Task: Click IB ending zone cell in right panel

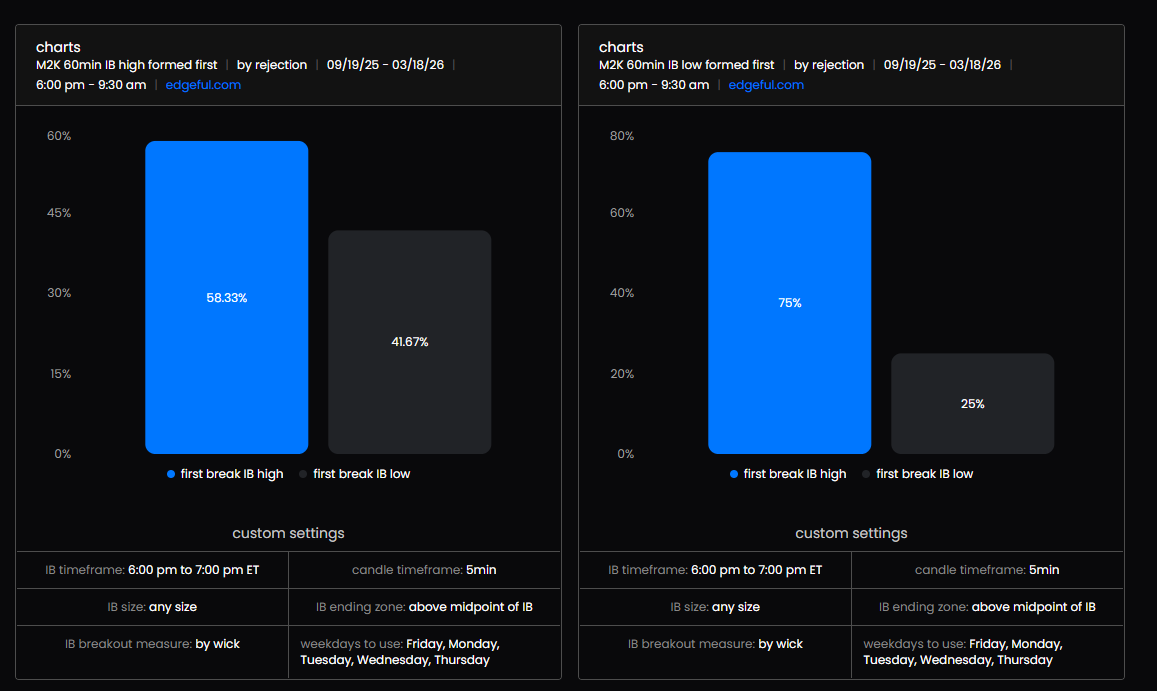Action: [x=987, y=607]
